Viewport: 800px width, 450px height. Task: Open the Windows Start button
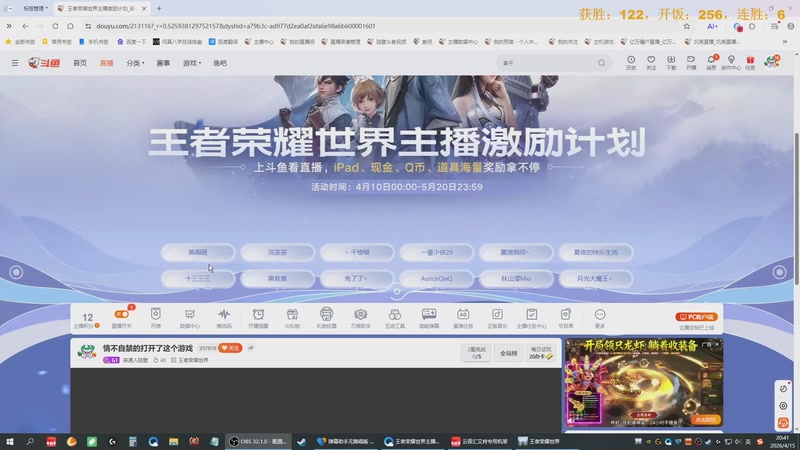9,441
